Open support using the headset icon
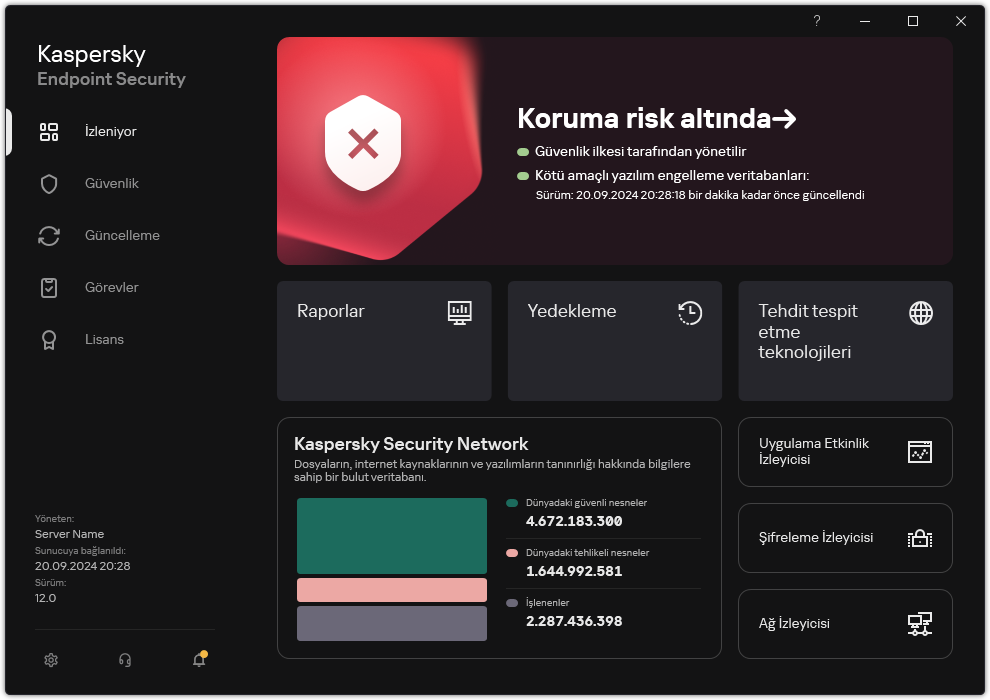This screenshot has height=700, width=990. [x=124, y=660]
